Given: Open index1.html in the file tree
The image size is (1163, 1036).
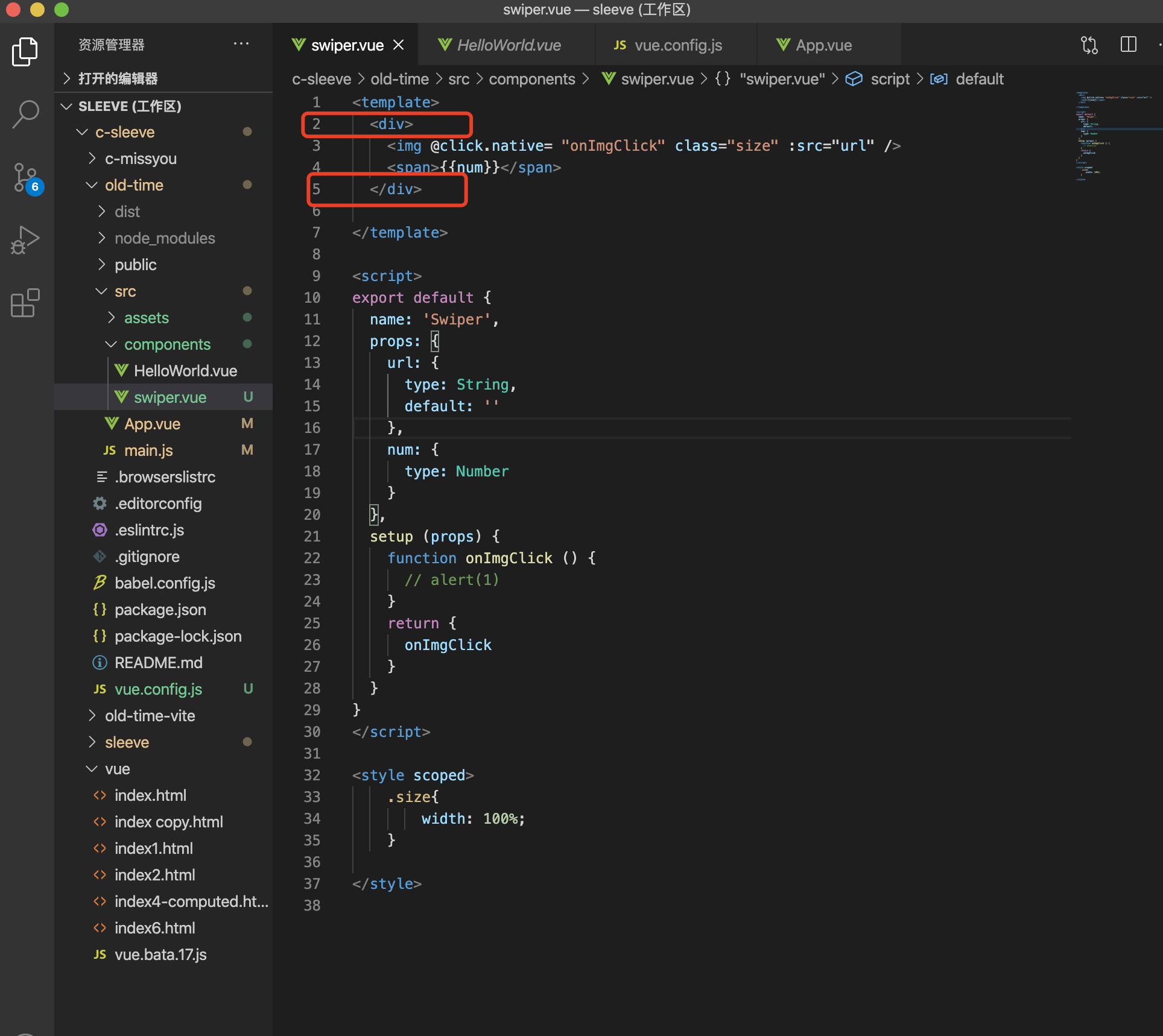Looking at the screenshot, I should click(163, 848).
